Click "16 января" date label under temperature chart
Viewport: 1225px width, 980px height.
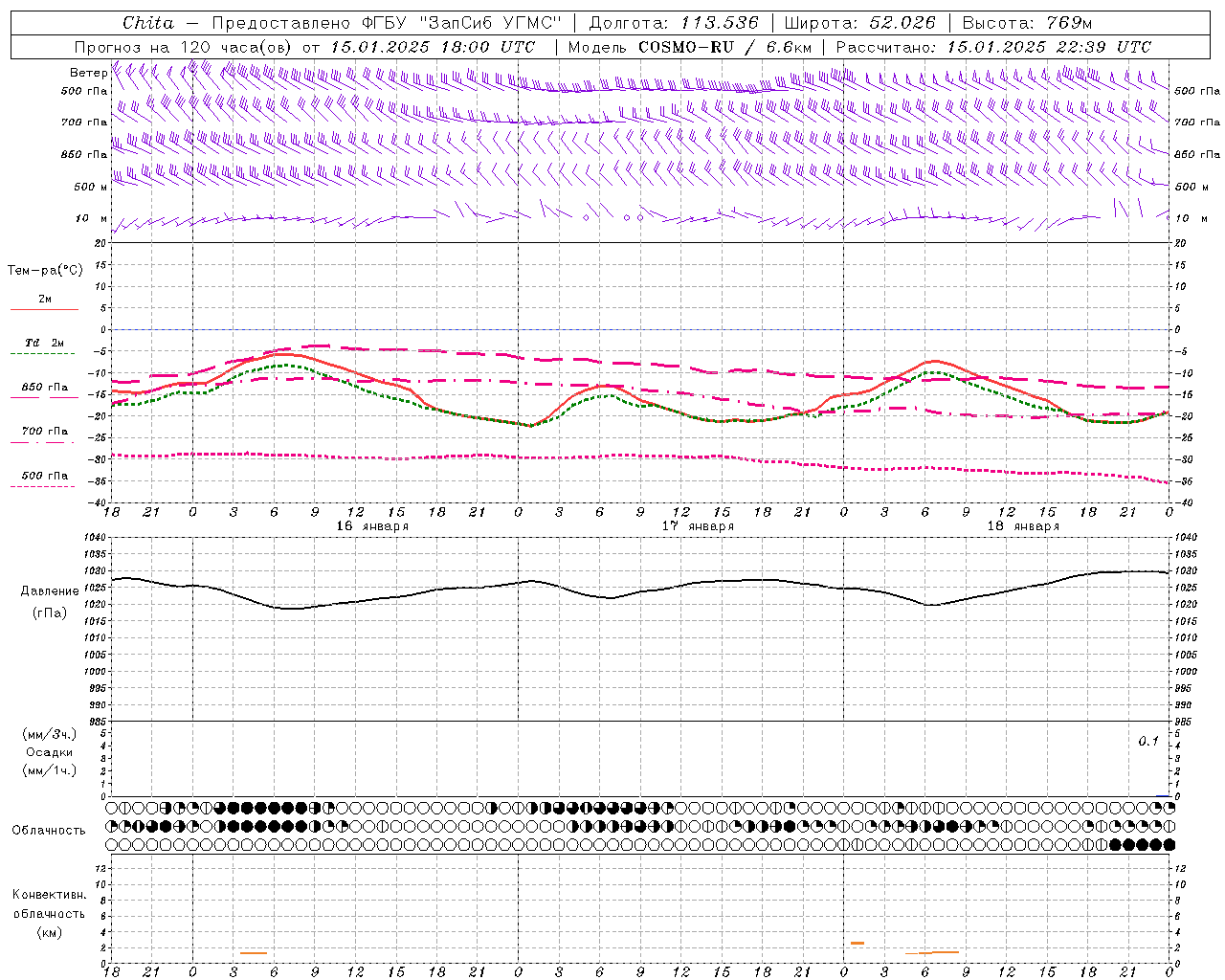[x=372, y=526]
